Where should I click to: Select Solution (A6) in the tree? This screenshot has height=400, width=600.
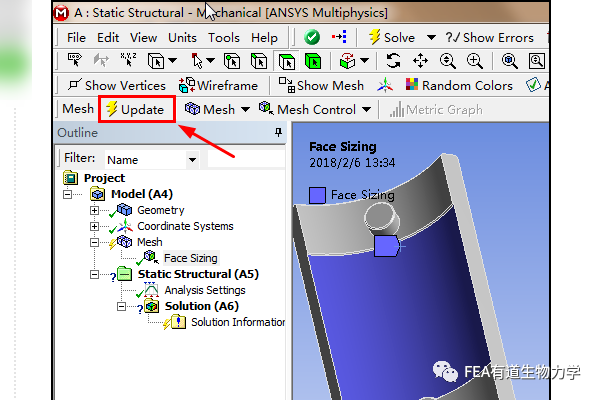tap(202, 306)
